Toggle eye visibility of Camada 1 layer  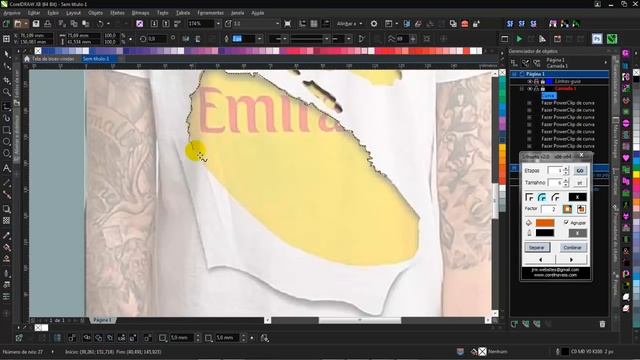[x=529, y=89]
